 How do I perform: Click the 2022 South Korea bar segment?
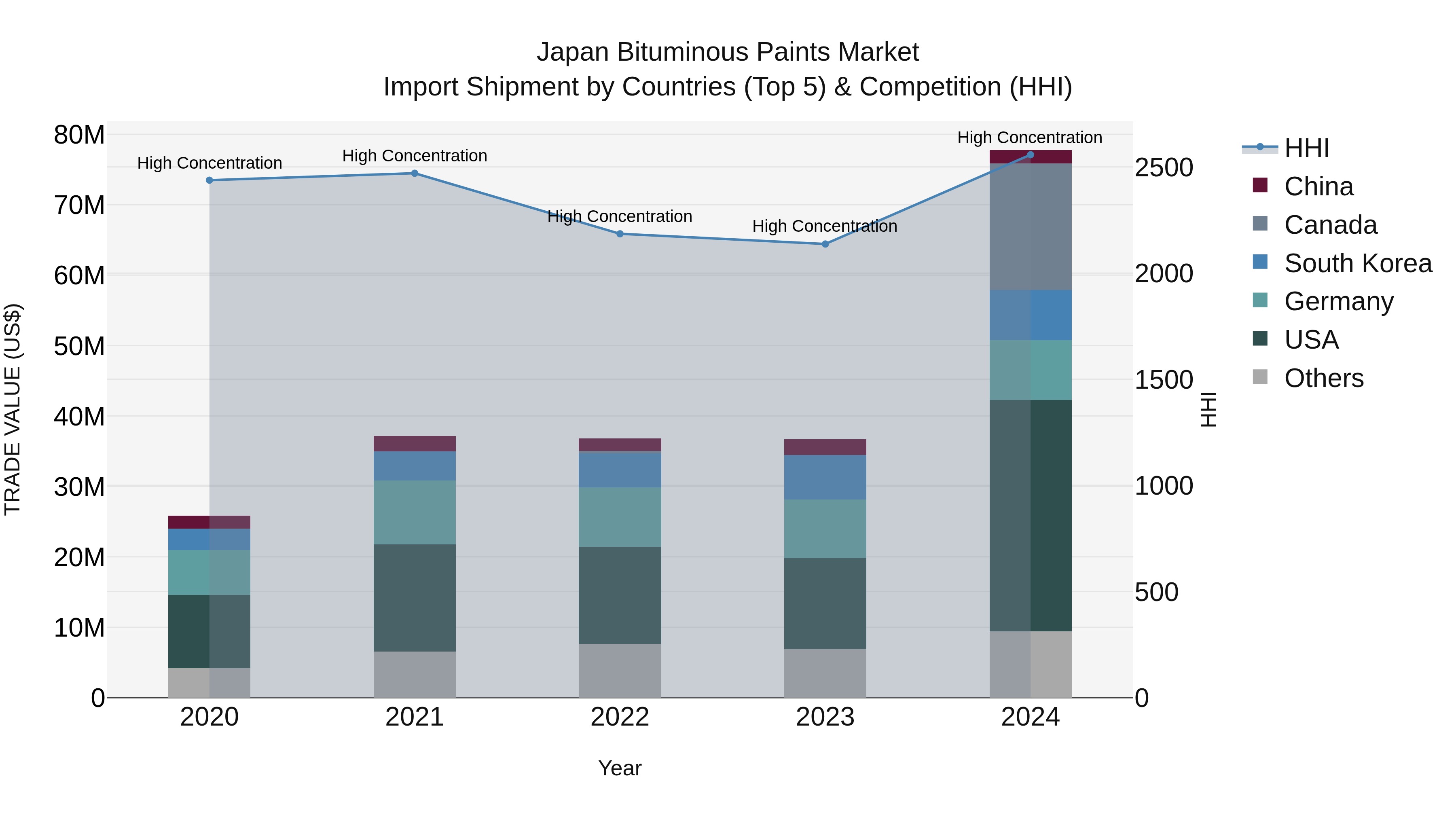click(x=620, y=470)
